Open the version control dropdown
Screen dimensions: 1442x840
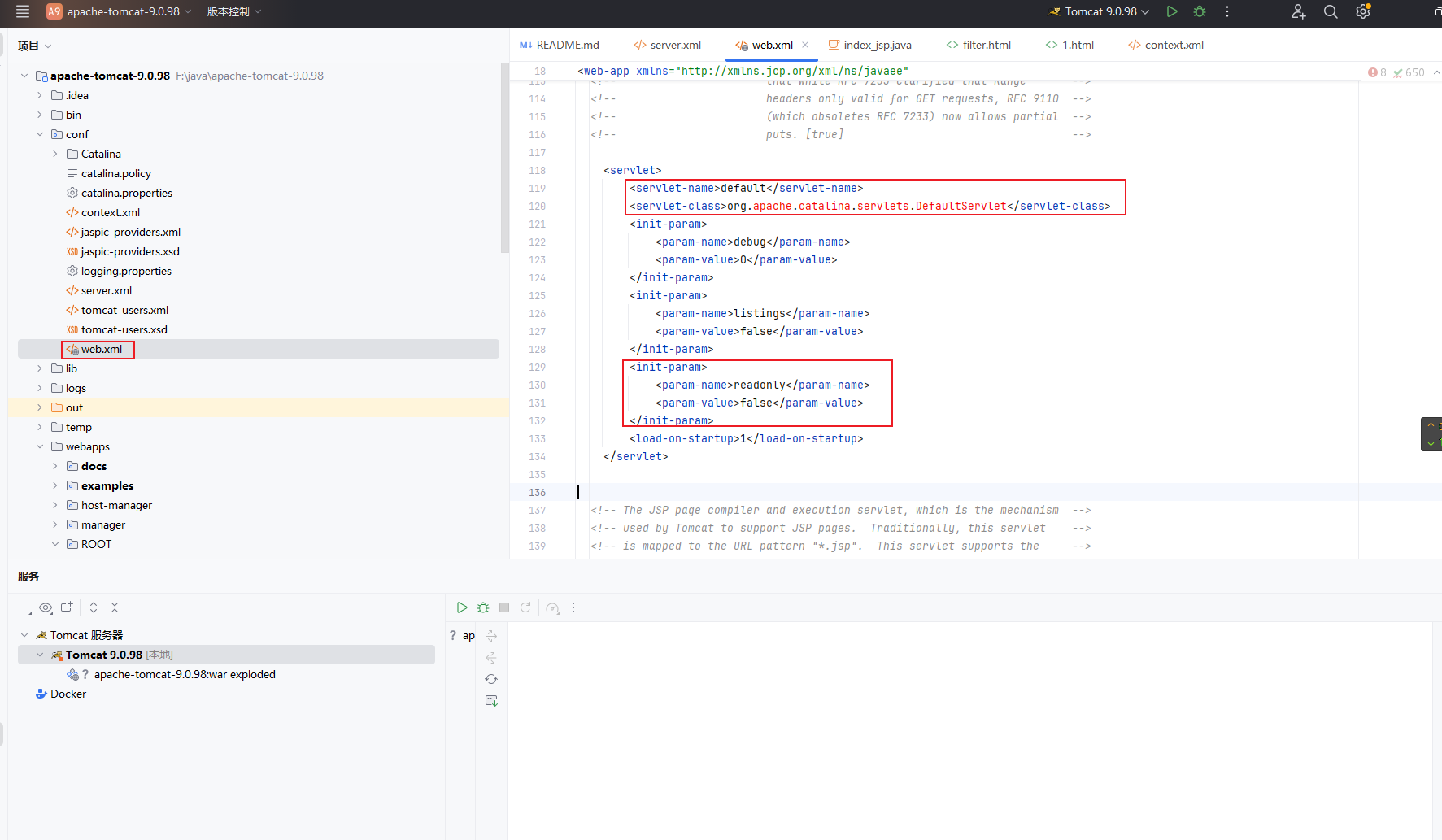(x=234, y=11)
